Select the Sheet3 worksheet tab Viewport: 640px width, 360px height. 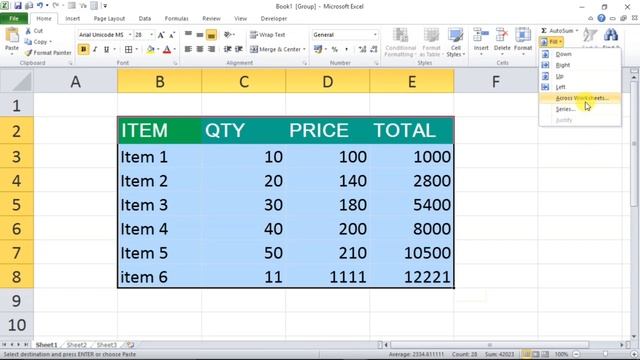(107, 345)
